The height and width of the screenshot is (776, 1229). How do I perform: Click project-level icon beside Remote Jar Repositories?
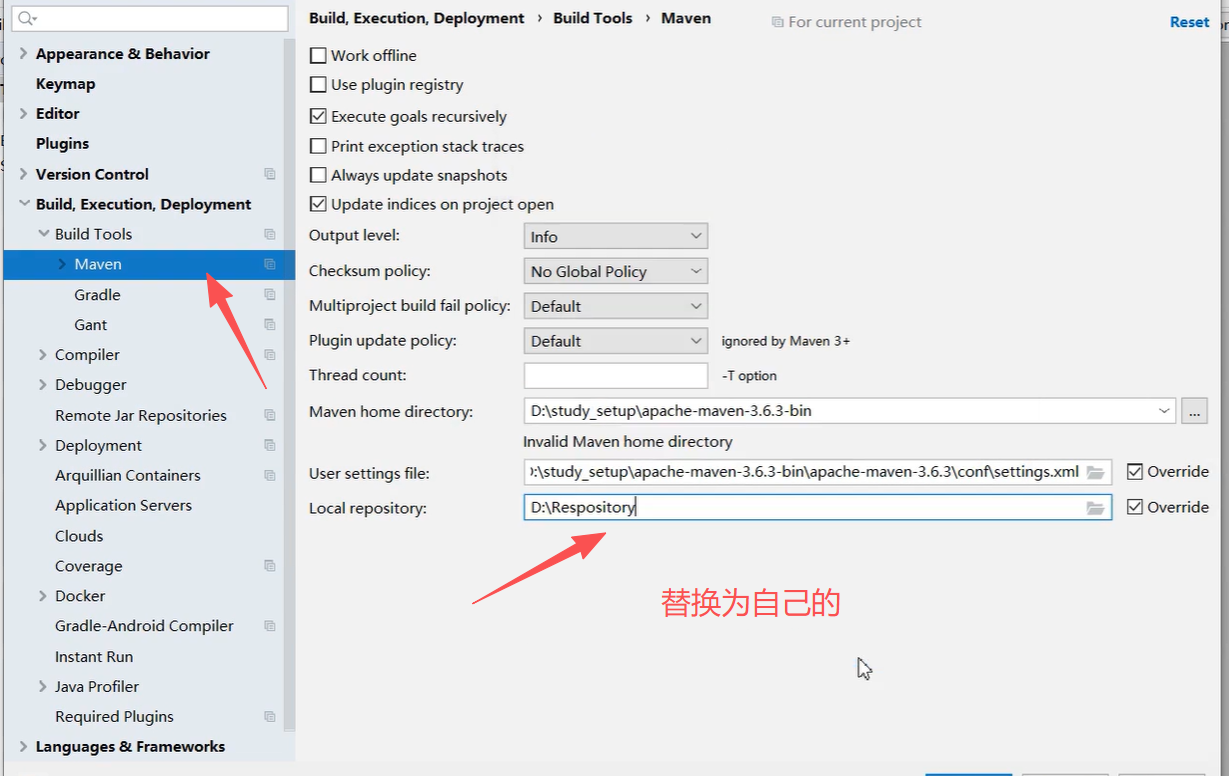point(270,415)
